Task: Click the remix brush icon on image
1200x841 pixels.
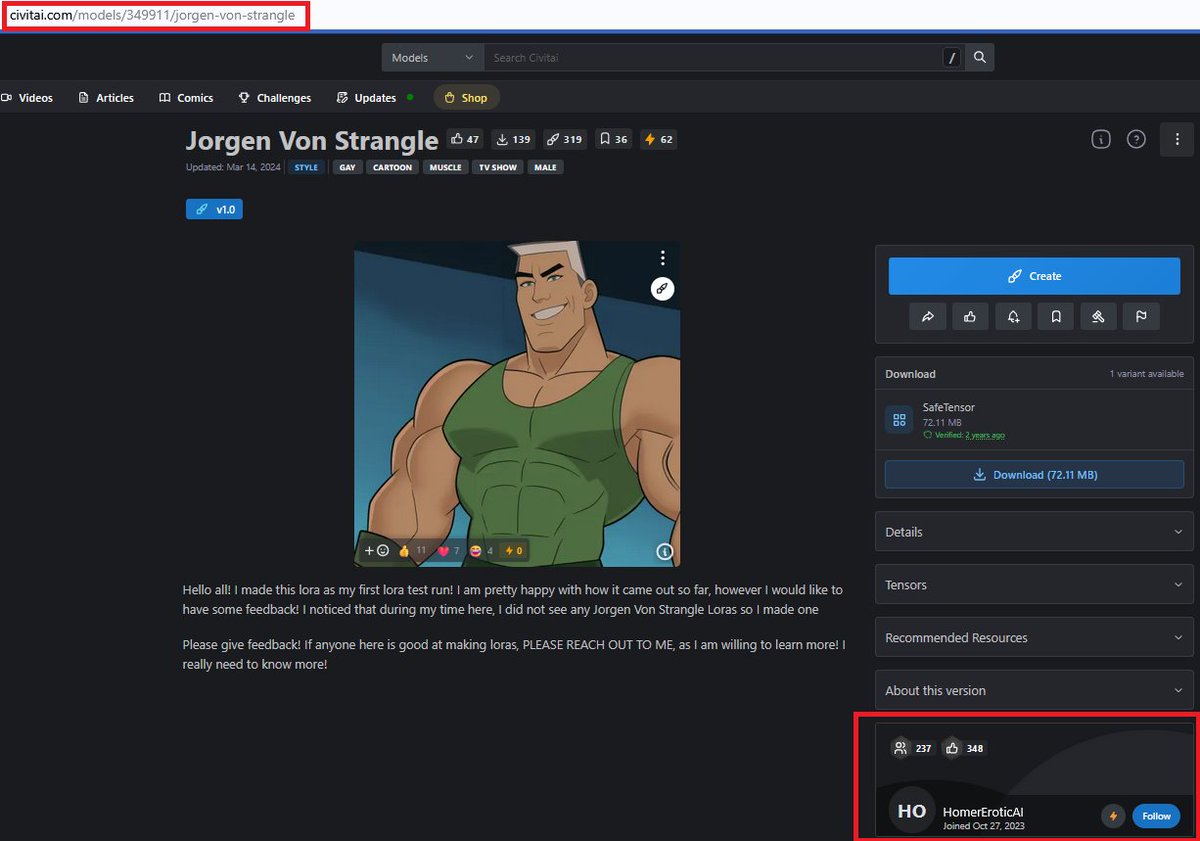Action: 662,289
